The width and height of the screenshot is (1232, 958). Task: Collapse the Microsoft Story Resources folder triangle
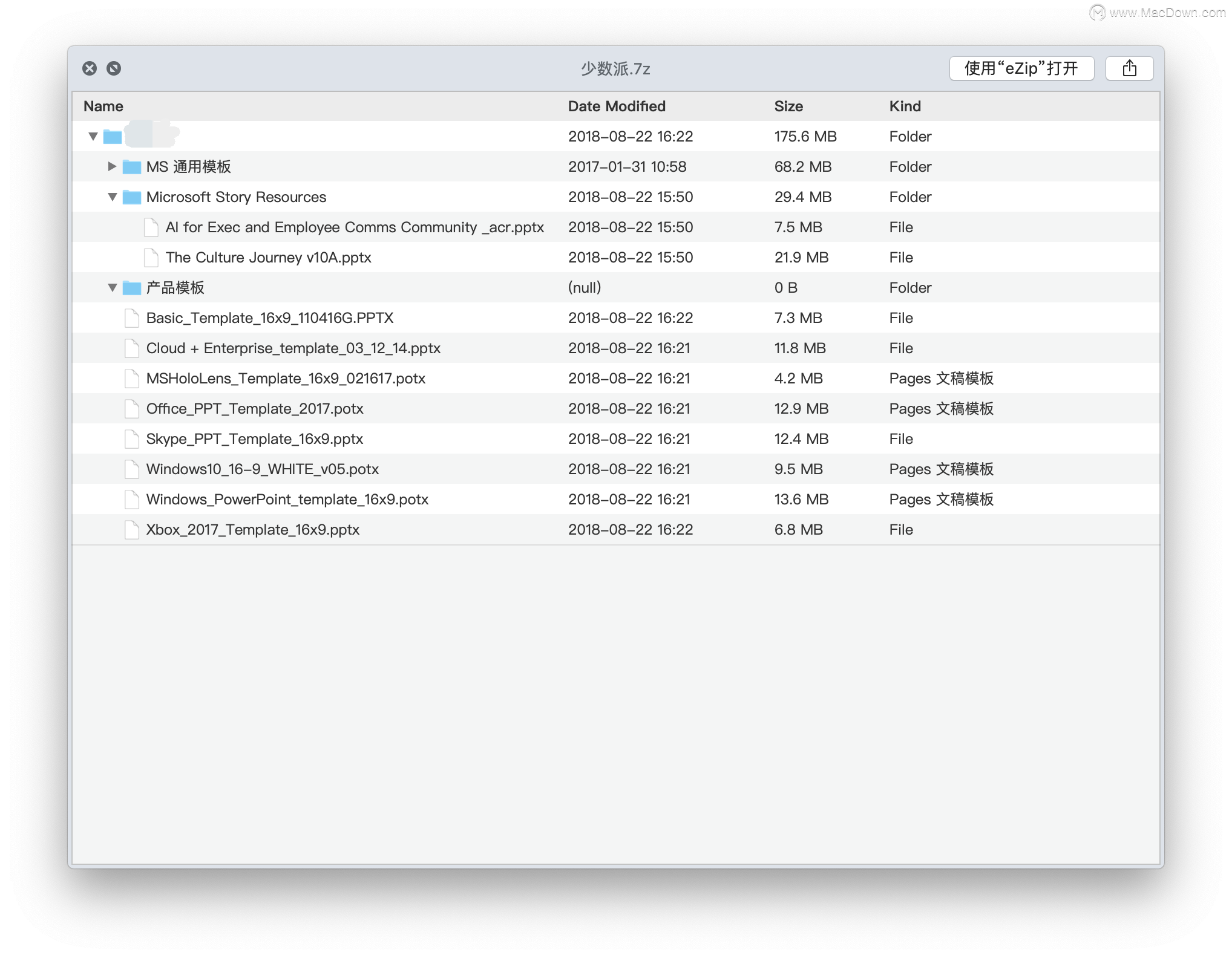pos(113,197)
